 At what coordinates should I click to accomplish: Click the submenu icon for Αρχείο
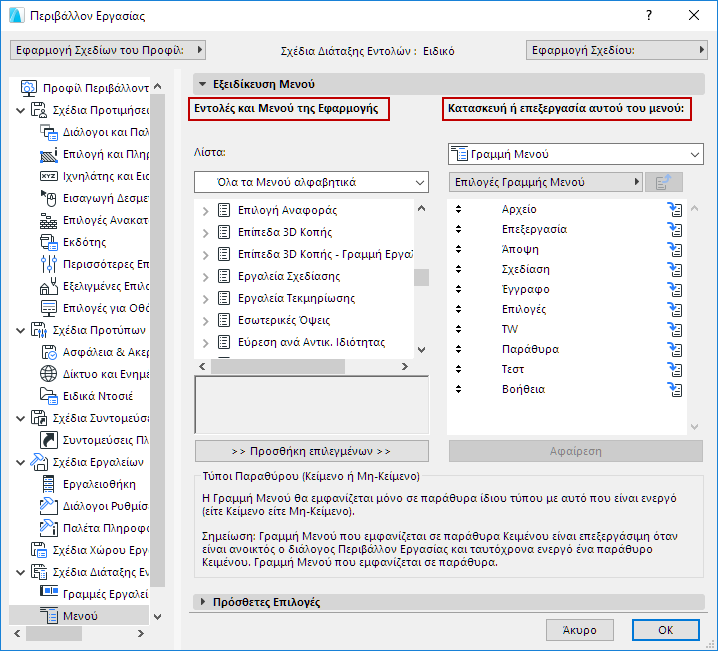[674, 210]
